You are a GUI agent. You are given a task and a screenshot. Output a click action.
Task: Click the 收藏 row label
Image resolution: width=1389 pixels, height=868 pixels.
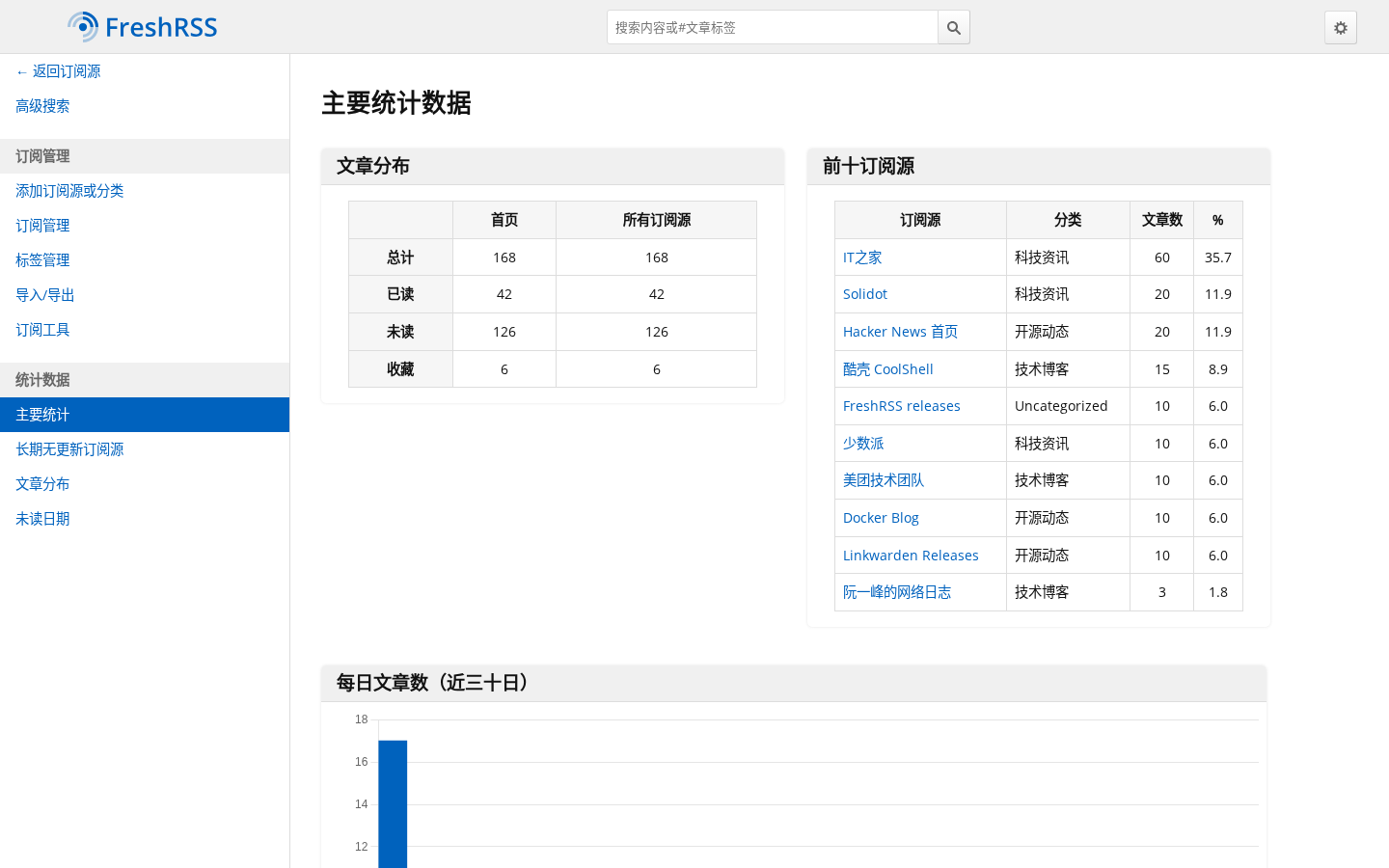tap(400, 369)
